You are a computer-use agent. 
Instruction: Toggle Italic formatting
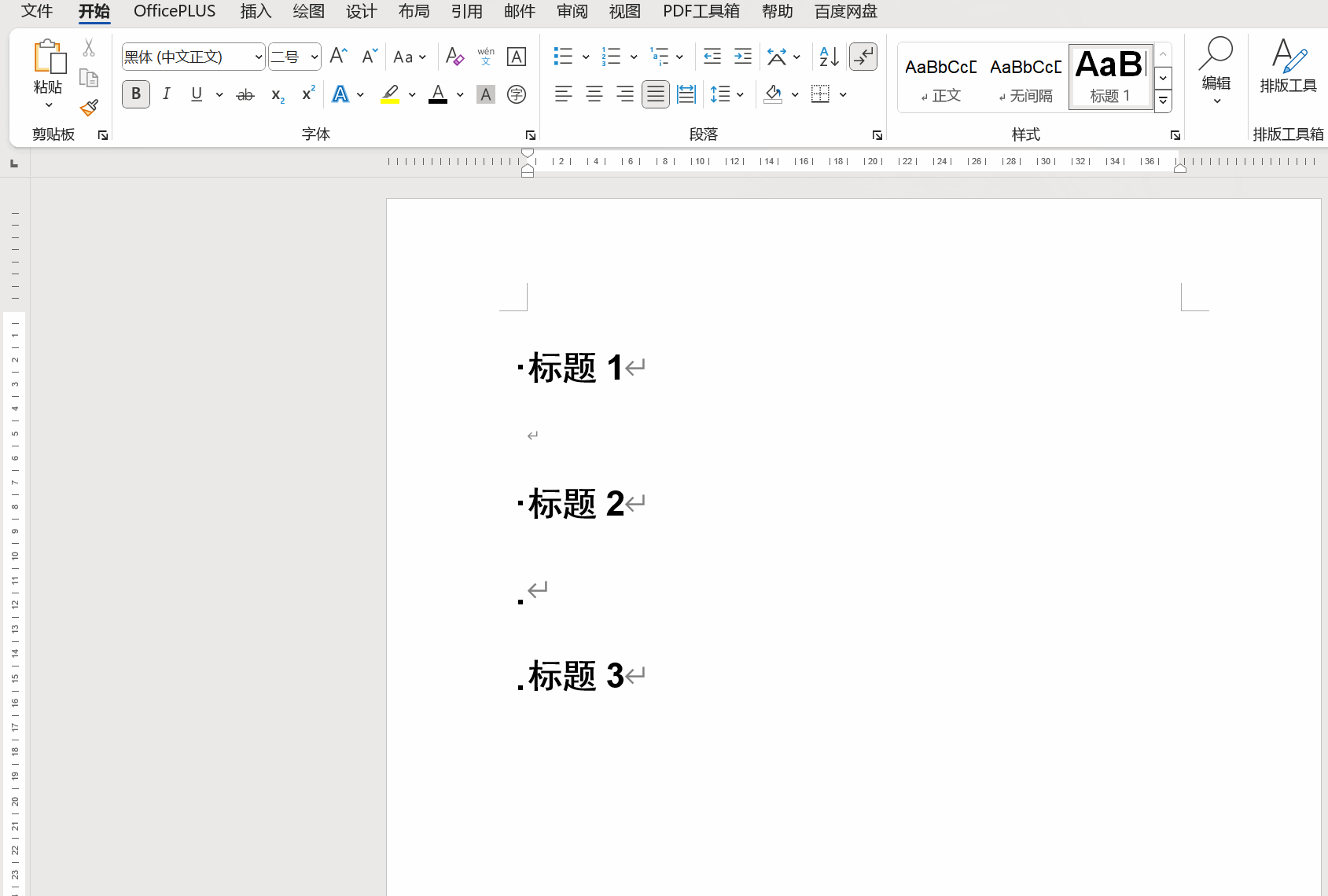tap(167, 94)
